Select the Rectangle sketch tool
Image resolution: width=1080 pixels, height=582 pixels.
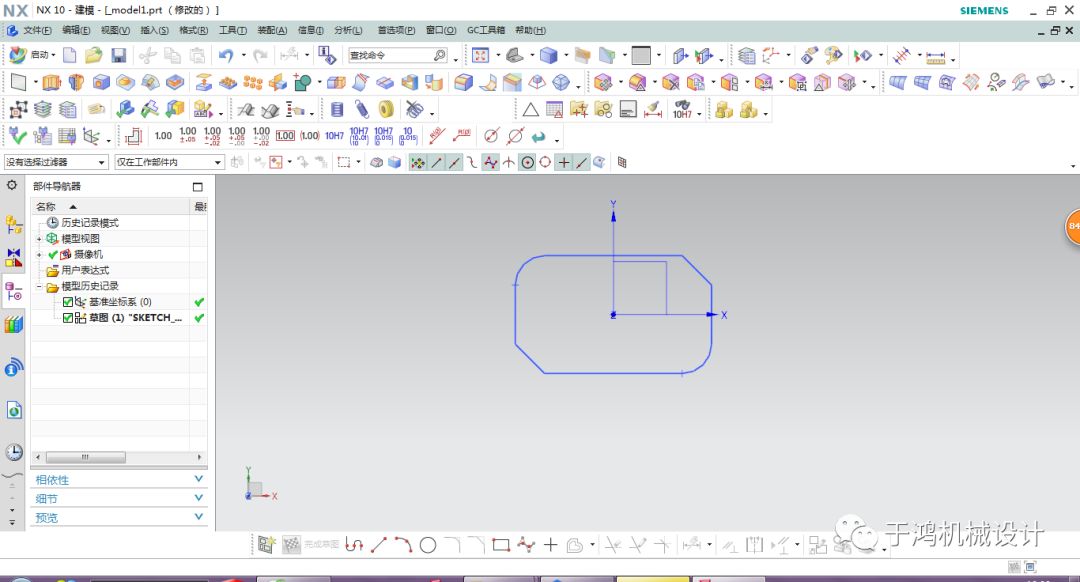point(501,545)
